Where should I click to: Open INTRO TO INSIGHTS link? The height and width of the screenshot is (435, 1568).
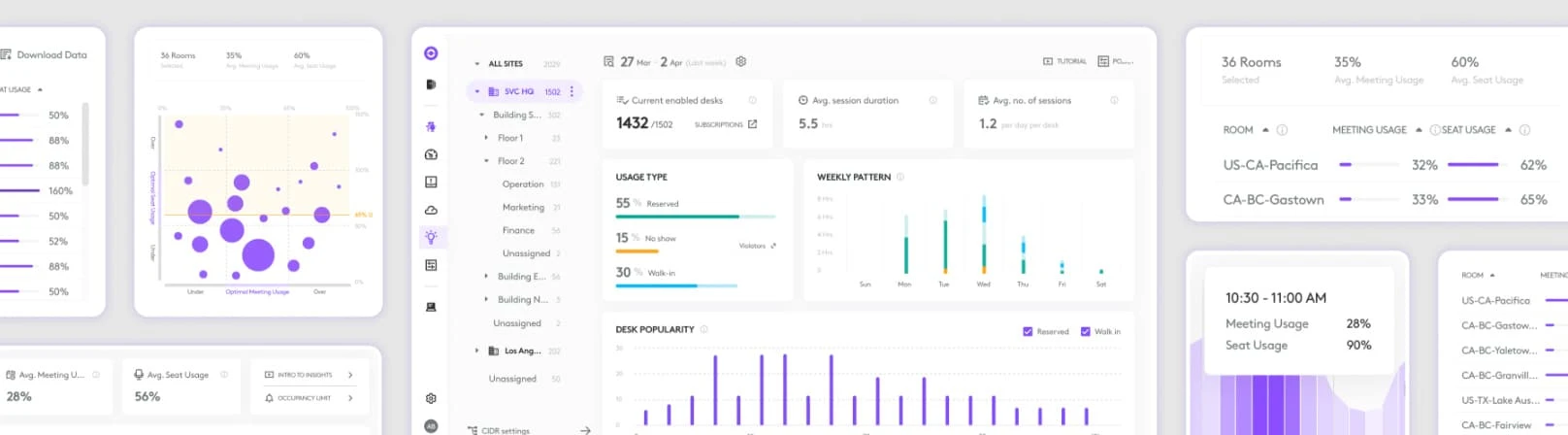point(309,375)
